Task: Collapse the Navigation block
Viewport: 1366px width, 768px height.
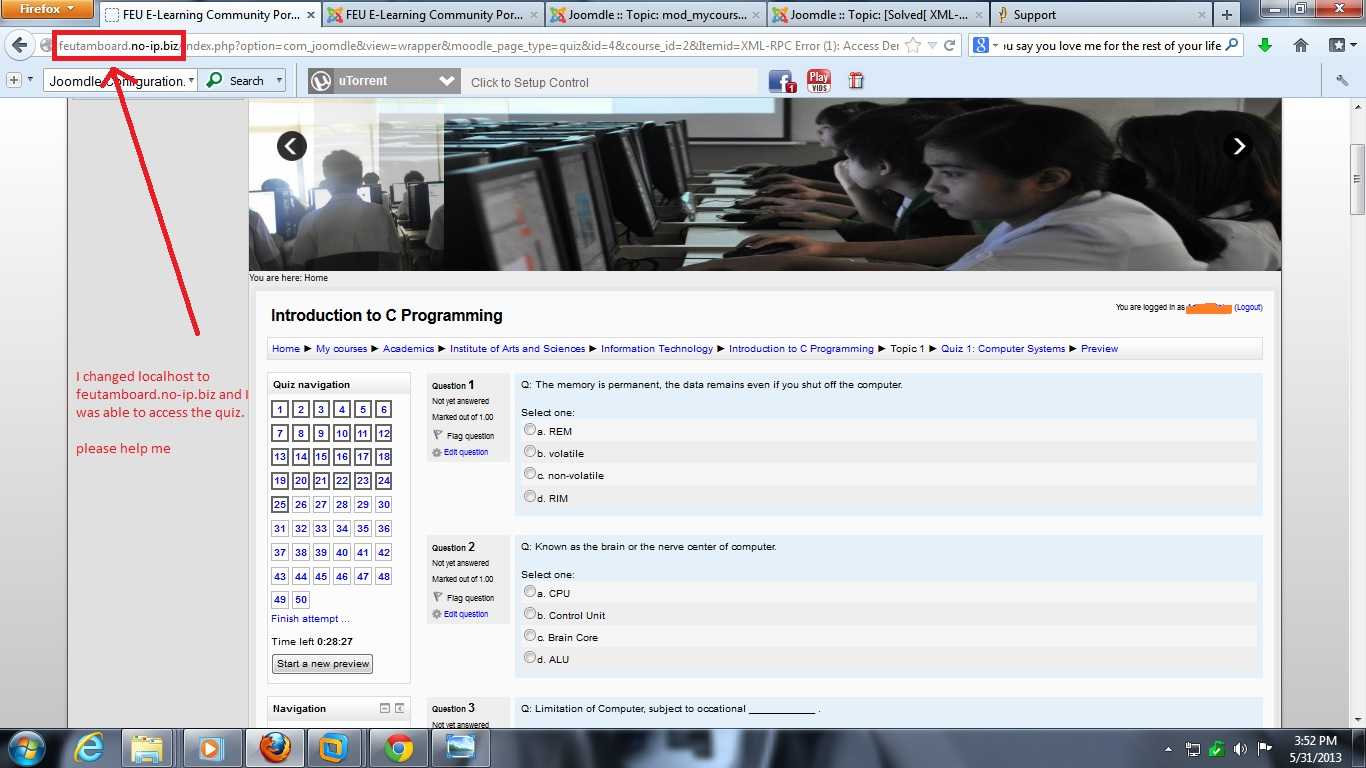Action: coord(384,708)
